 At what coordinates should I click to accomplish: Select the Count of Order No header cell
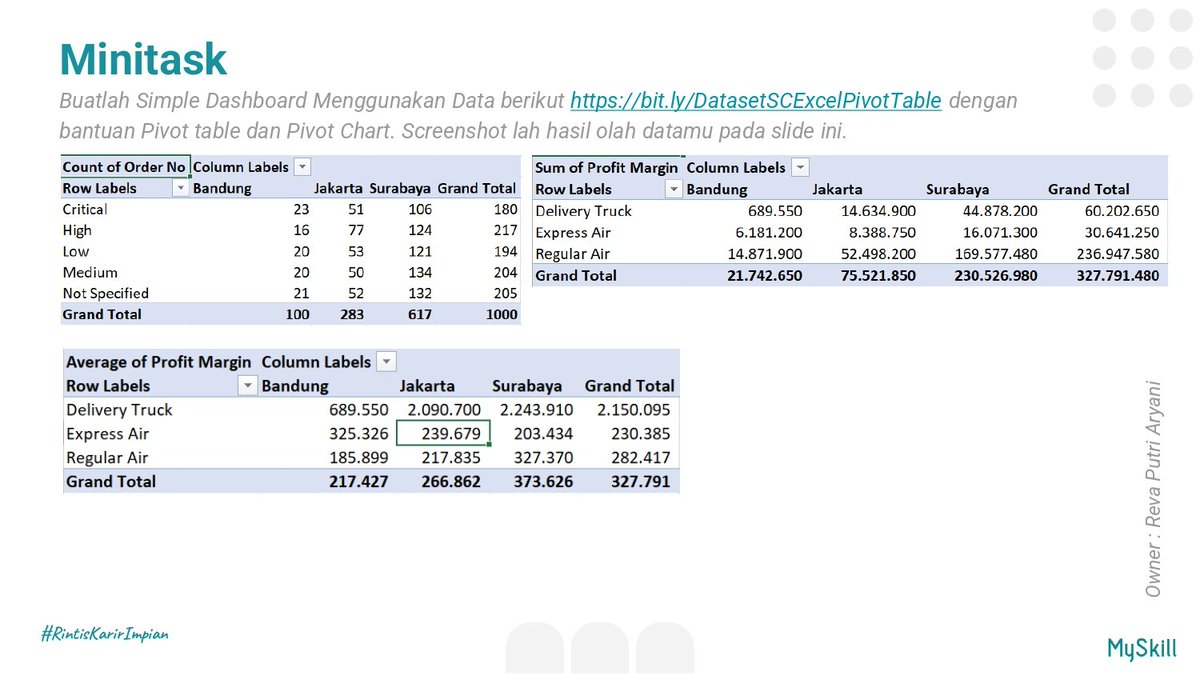click(x=124, y=167)
